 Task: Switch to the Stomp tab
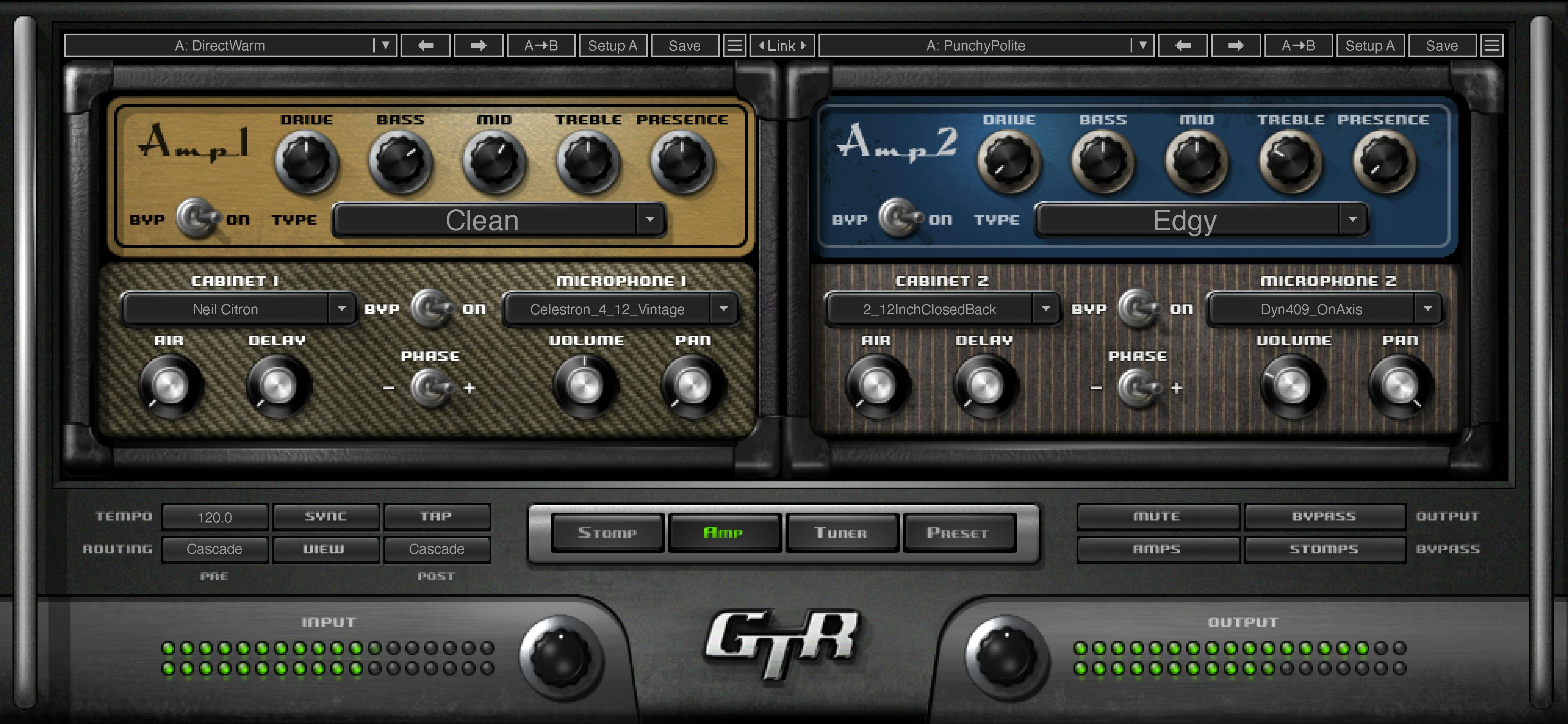[607, 533]
